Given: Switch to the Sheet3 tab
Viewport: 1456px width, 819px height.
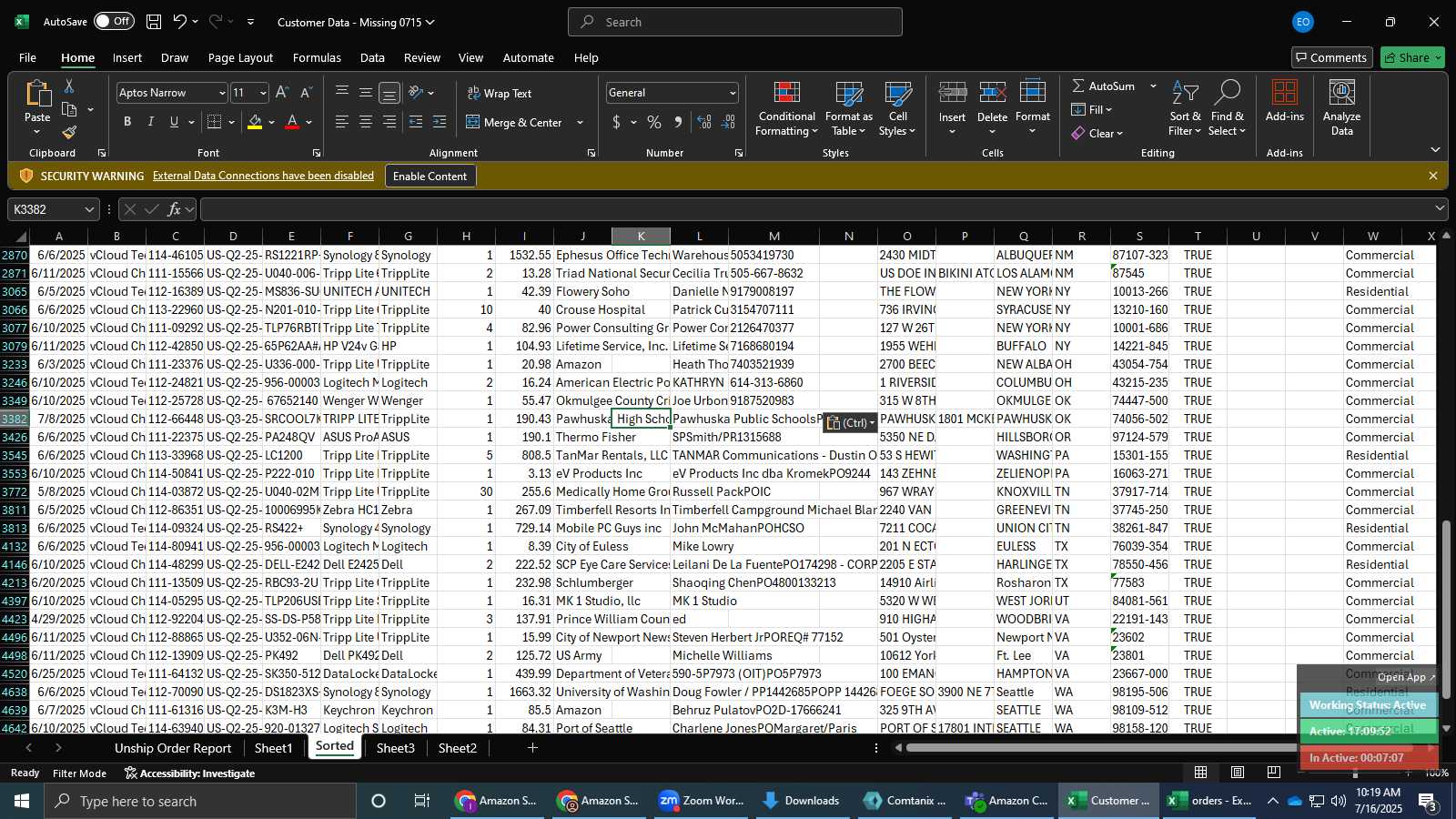Looking at the screenshot, I should click(396, 748).
